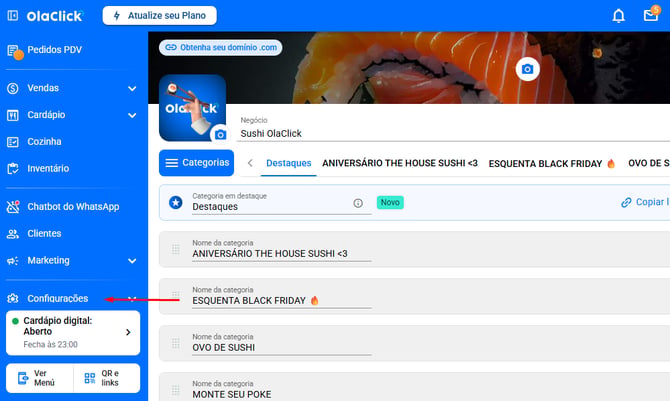
Task: Expand the Cardápio submenu chevron
Action: tap(132, 115)
